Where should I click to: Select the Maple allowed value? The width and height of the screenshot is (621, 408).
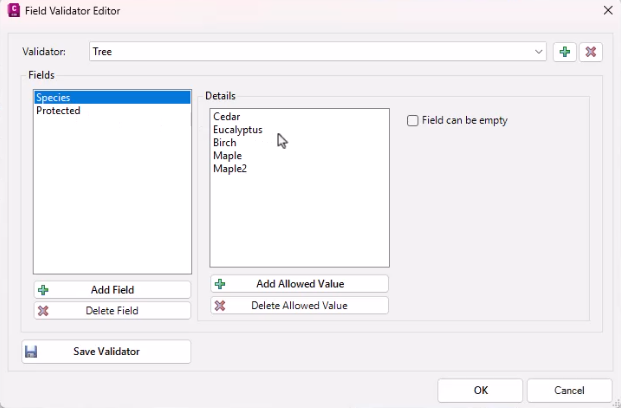227,156
